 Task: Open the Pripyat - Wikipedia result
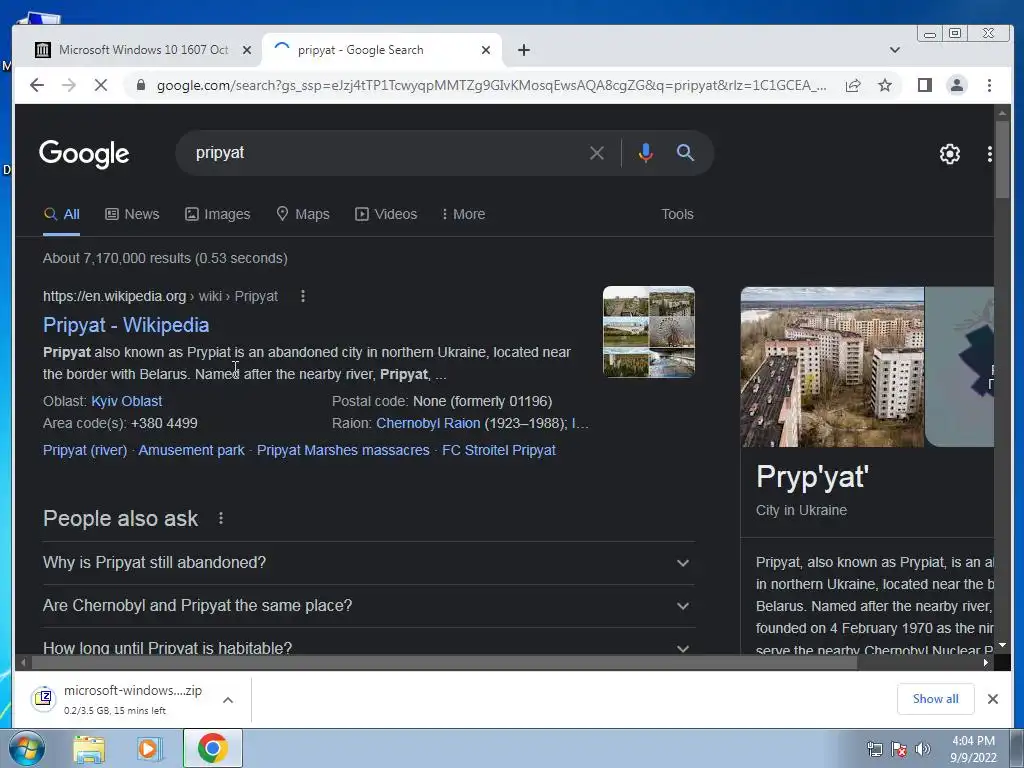coord(126,325)
